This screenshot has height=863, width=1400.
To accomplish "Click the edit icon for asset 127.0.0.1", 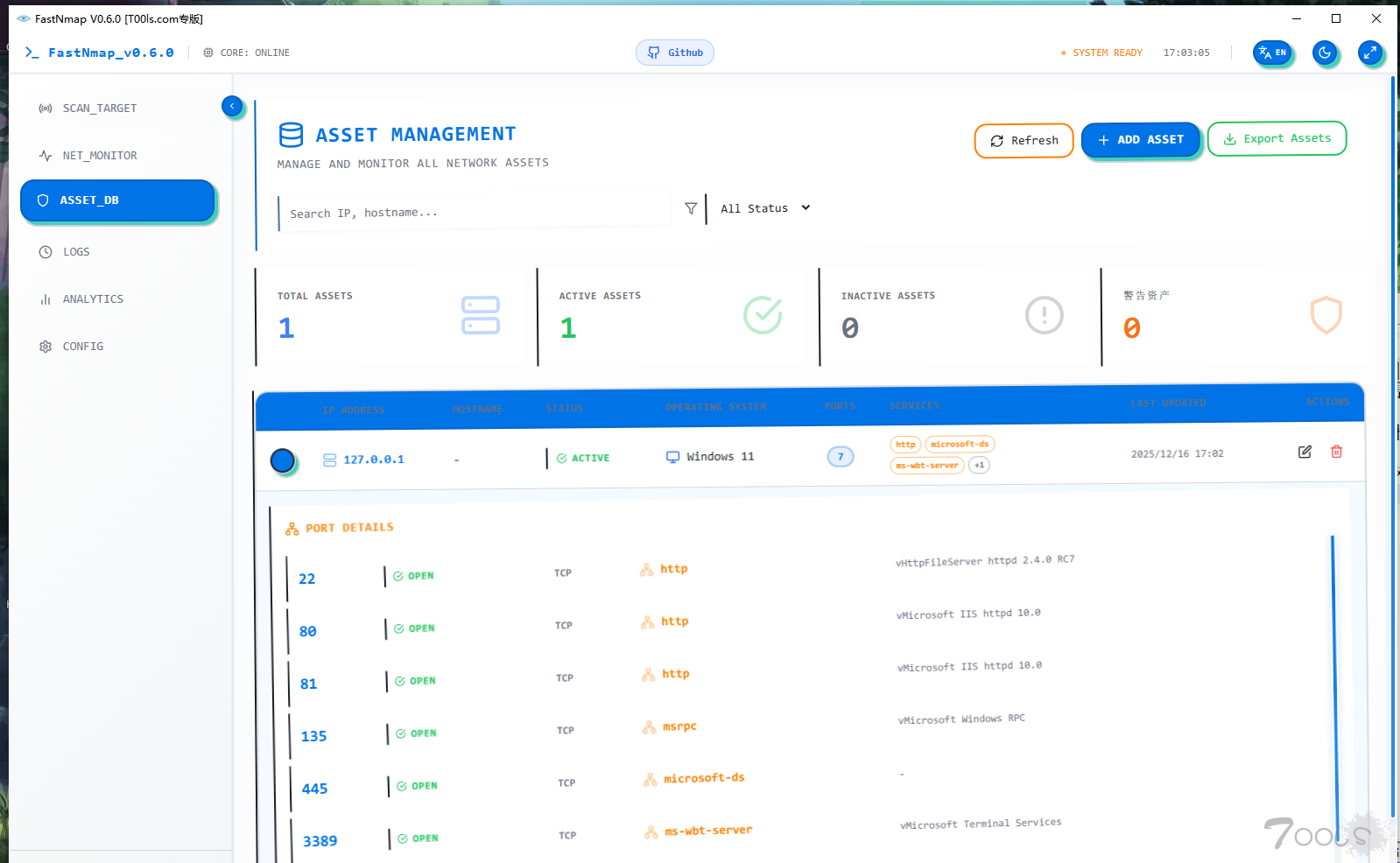I will pyautogui.click(x=1304, y=452).
